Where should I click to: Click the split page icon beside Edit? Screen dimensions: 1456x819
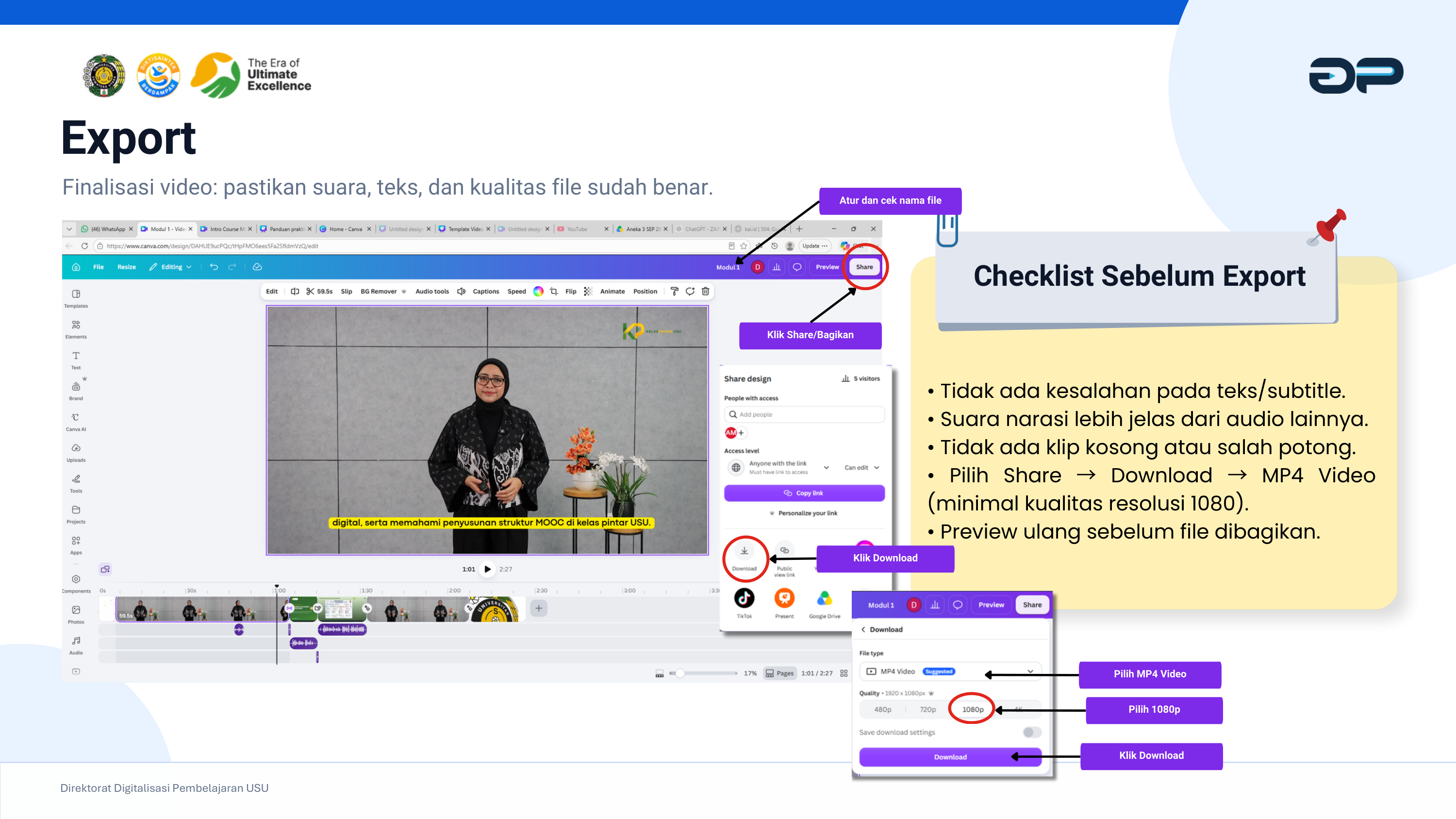click(295, 292)
